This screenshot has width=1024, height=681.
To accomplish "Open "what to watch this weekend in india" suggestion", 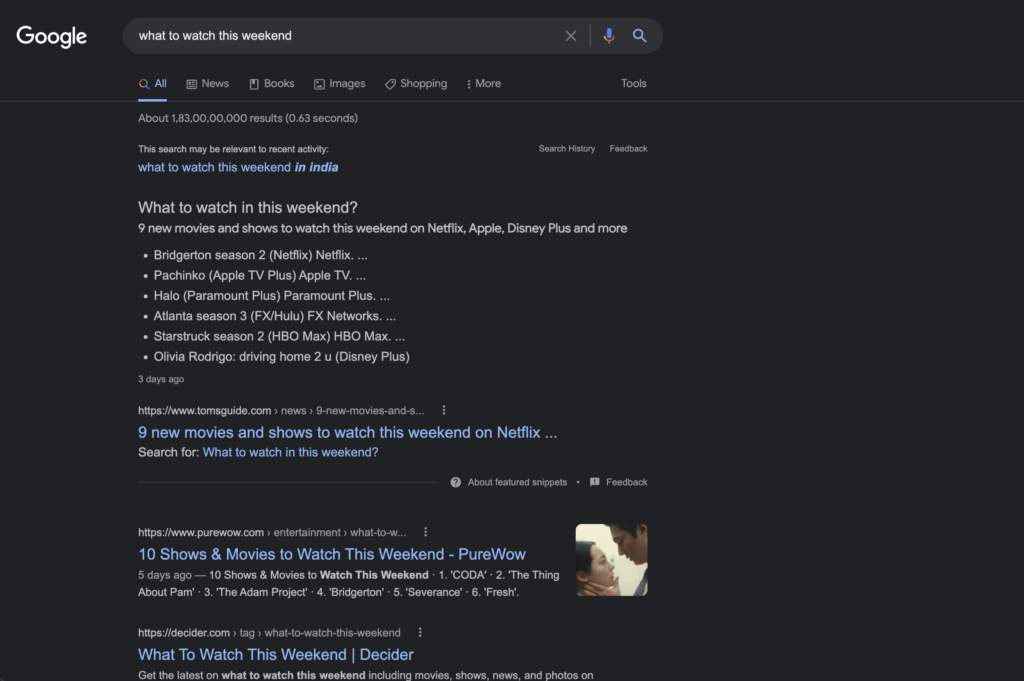I will point(238,167).
